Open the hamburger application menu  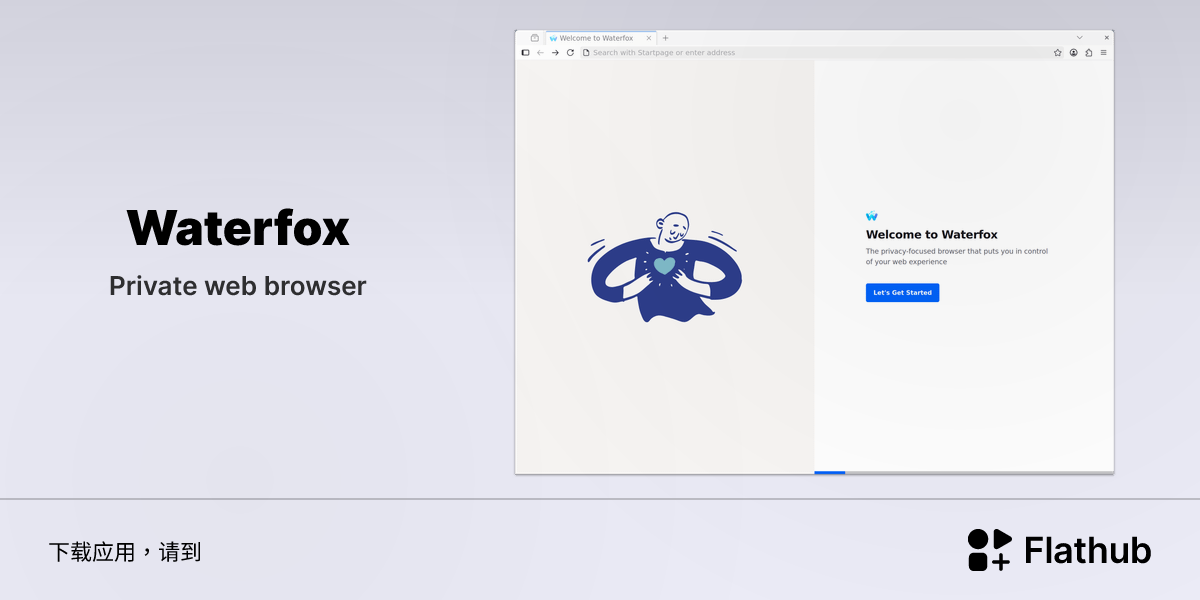1104,52
